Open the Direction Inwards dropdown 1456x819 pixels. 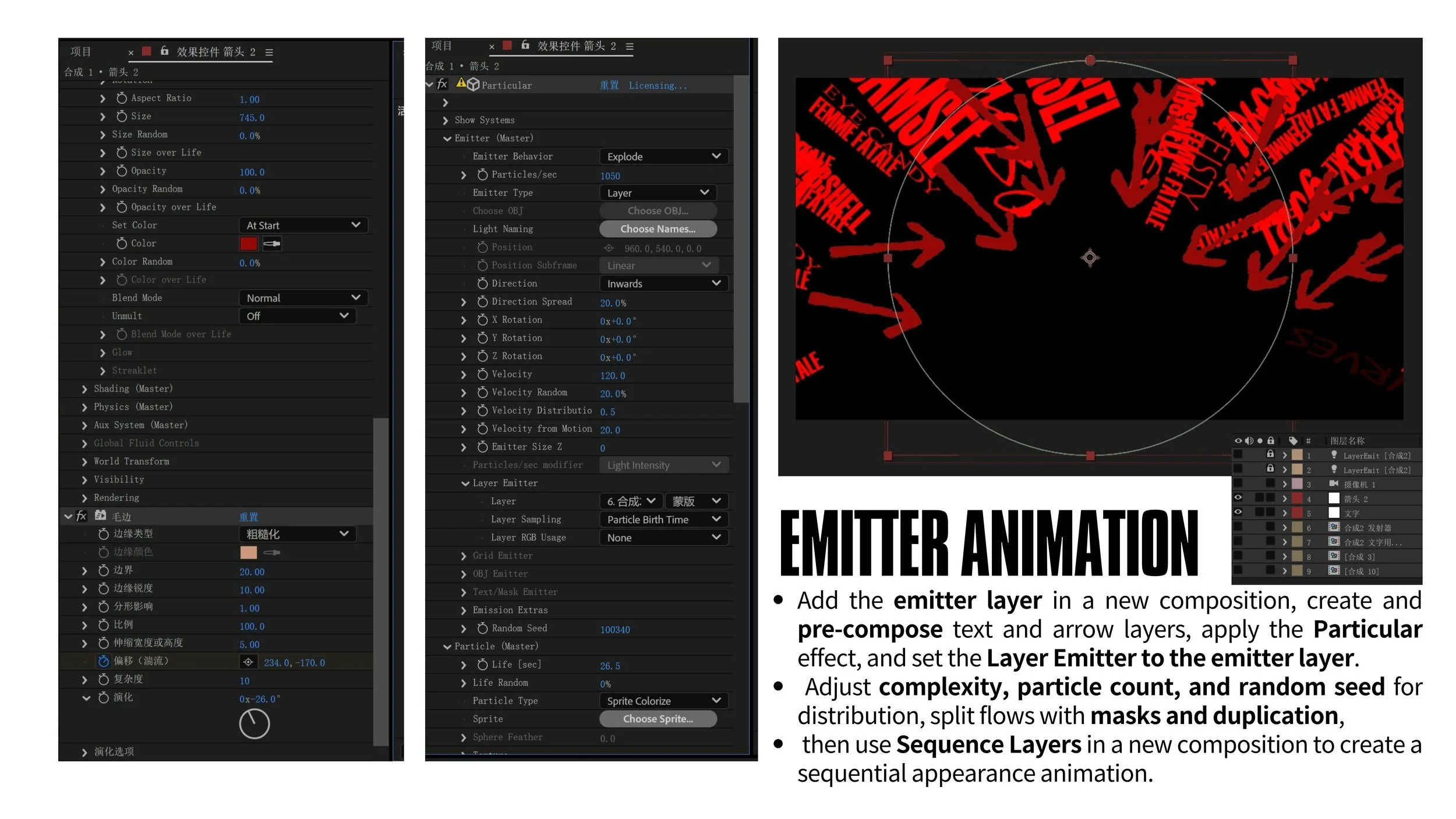point(663,284)
